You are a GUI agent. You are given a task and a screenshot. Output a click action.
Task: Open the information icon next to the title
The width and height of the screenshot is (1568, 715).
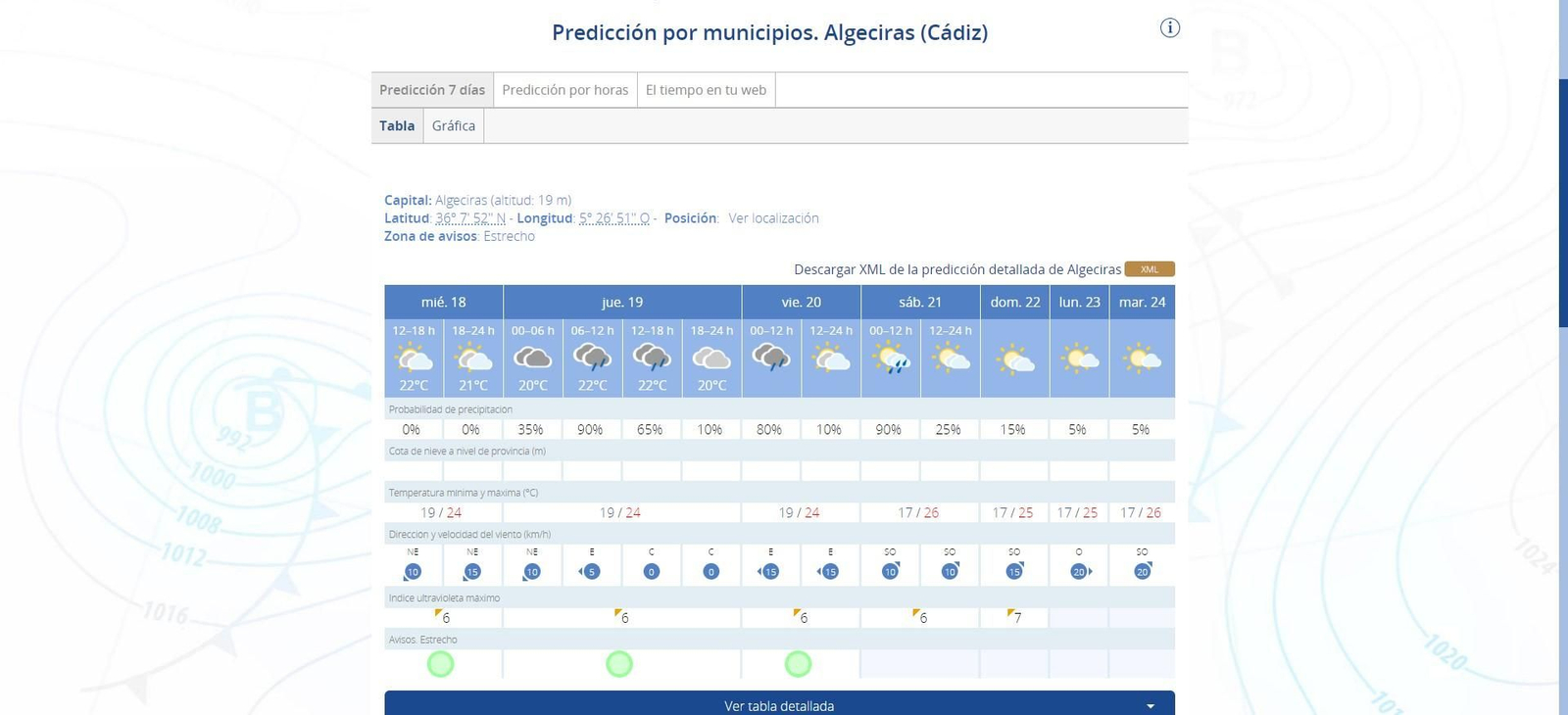1169,27
